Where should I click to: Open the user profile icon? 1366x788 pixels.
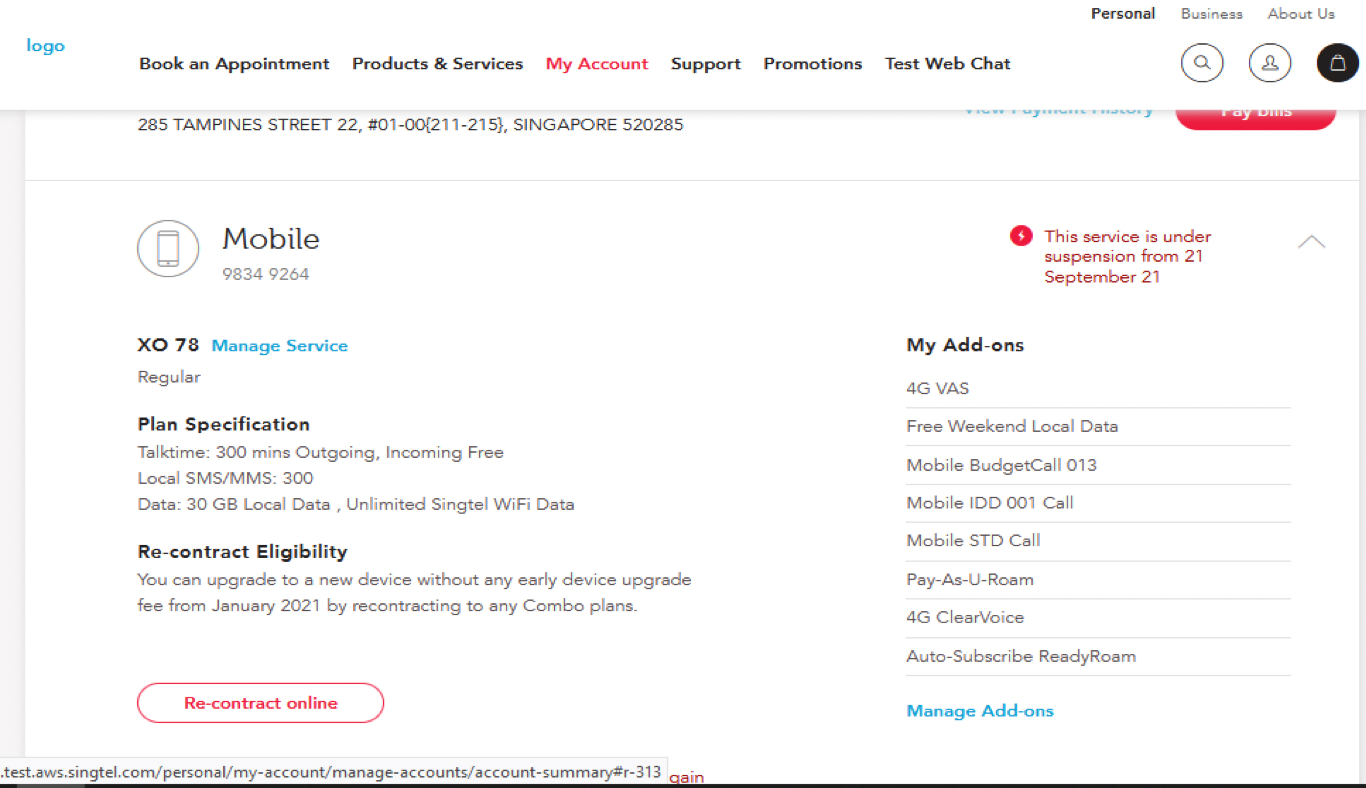tap(1269, 63)
